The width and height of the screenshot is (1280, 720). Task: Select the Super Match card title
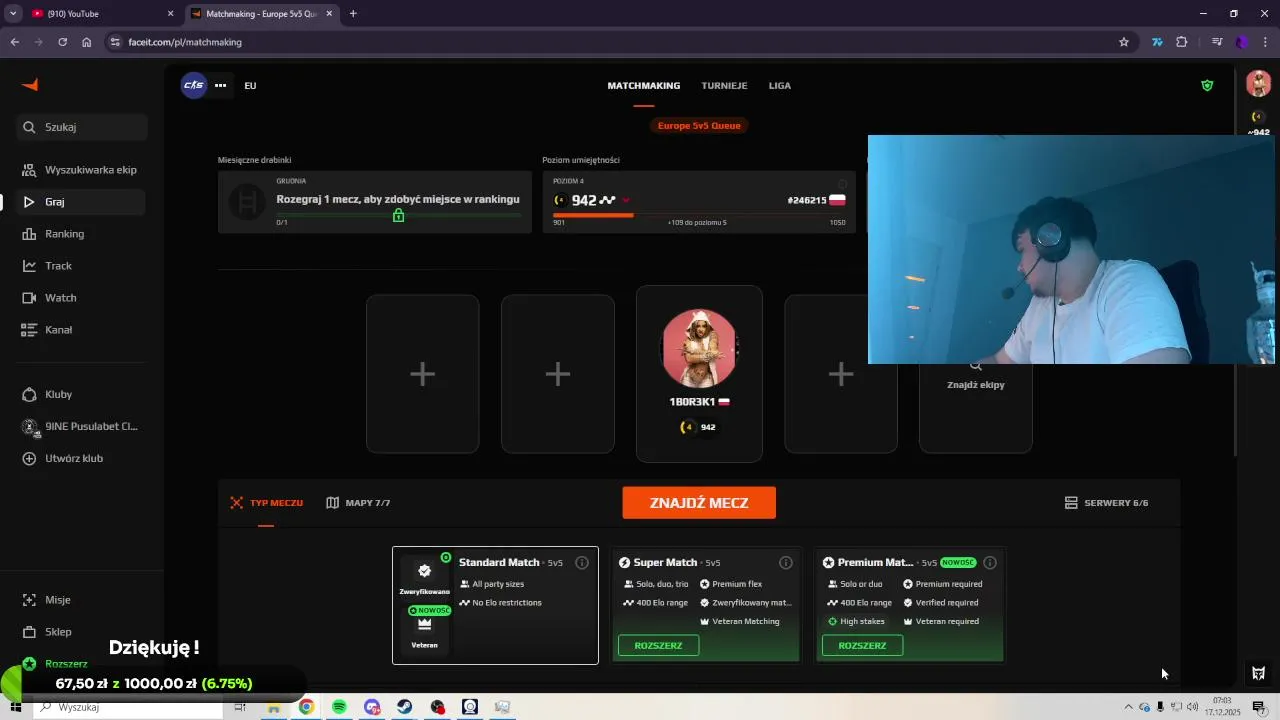(x=665, y=563)
